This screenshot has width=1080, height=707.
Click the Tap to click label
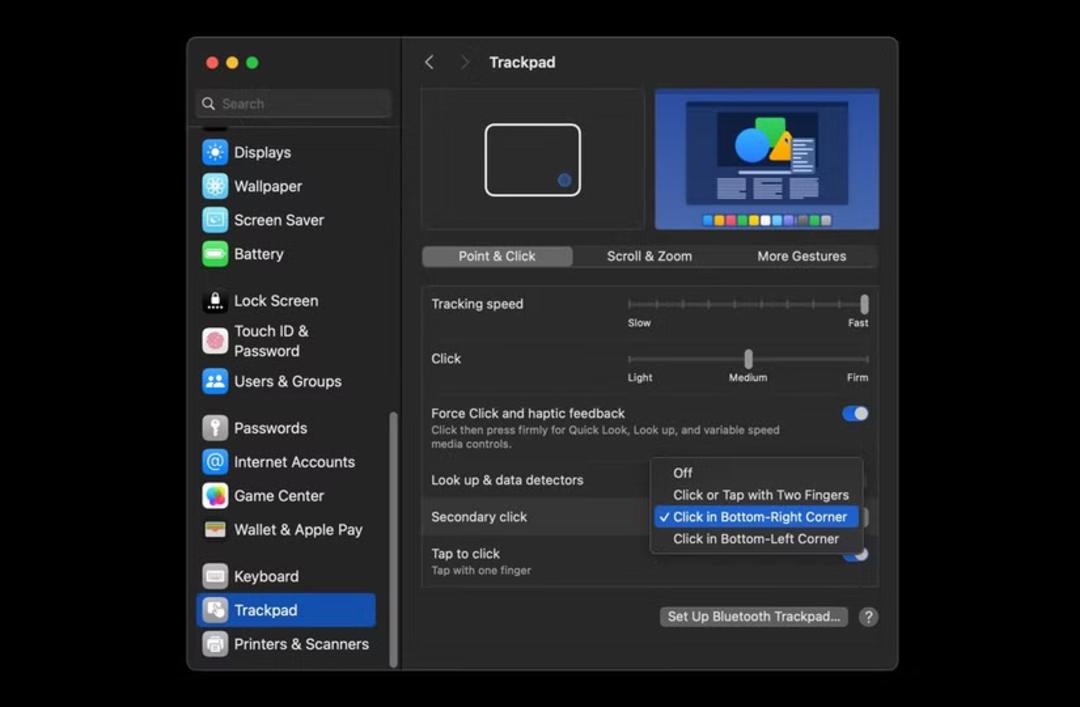pyautogui.click(x=466, y=553)
